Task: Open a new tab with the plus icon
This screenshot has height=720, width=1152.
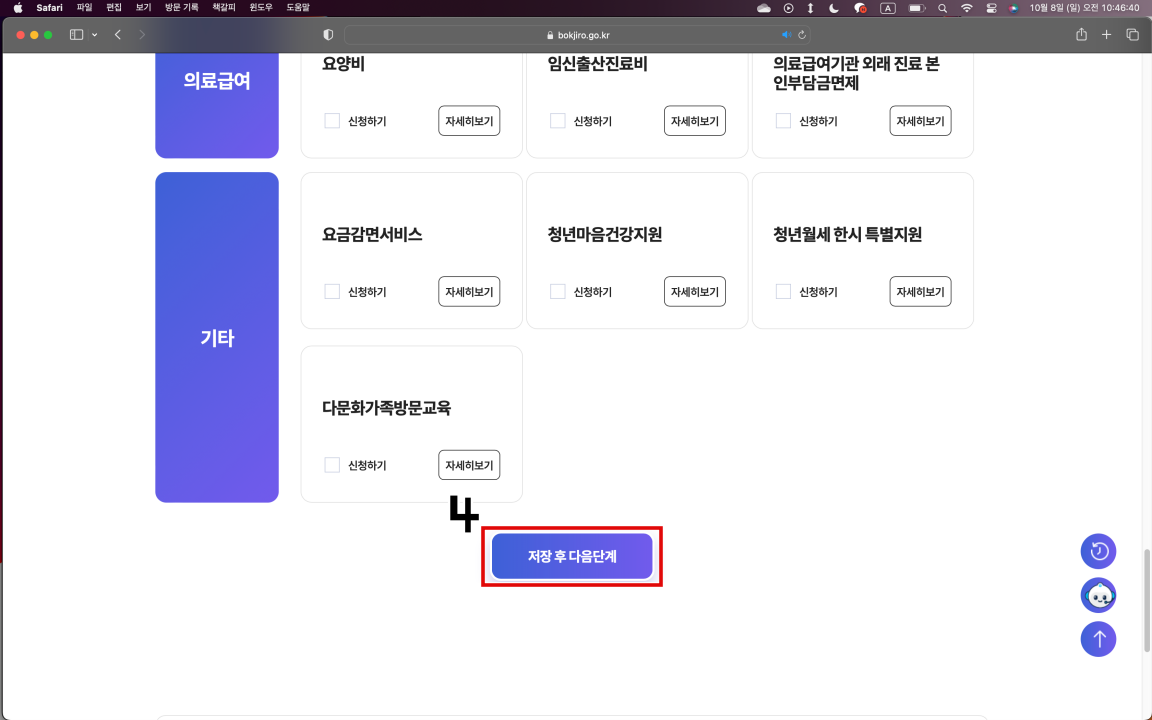Action: [x=1106, y=33]
